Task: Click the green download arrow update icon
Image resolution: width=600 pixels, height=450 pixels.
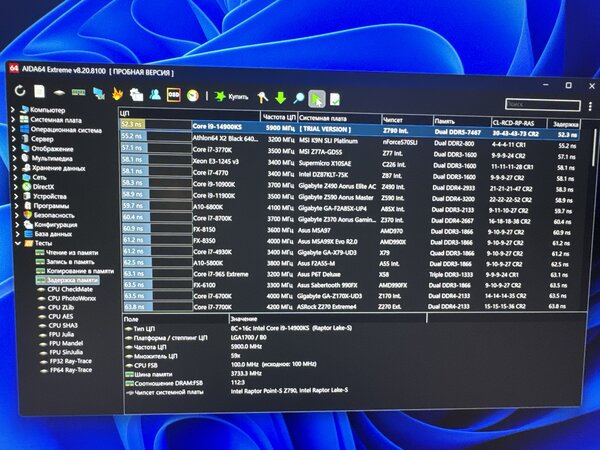Action: [280, 98]
